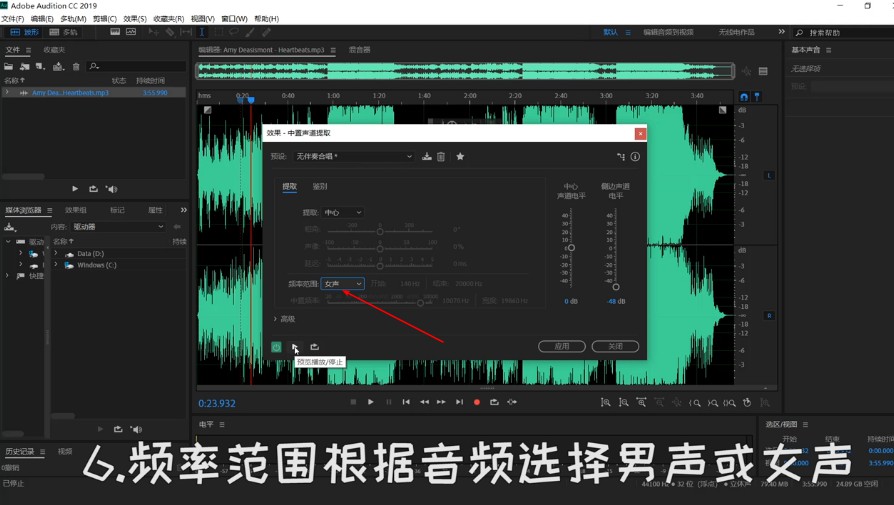Move playhead to previous marker
The image size is (894, 505).
click(406, 402)
